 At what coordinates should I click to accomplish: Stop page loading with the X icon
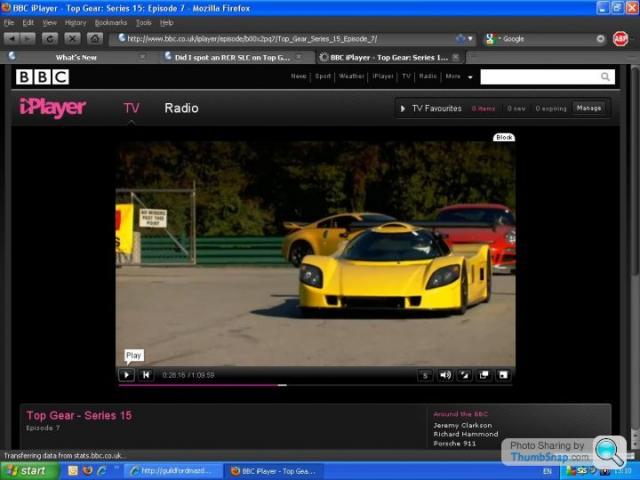(x=72, y=39)
